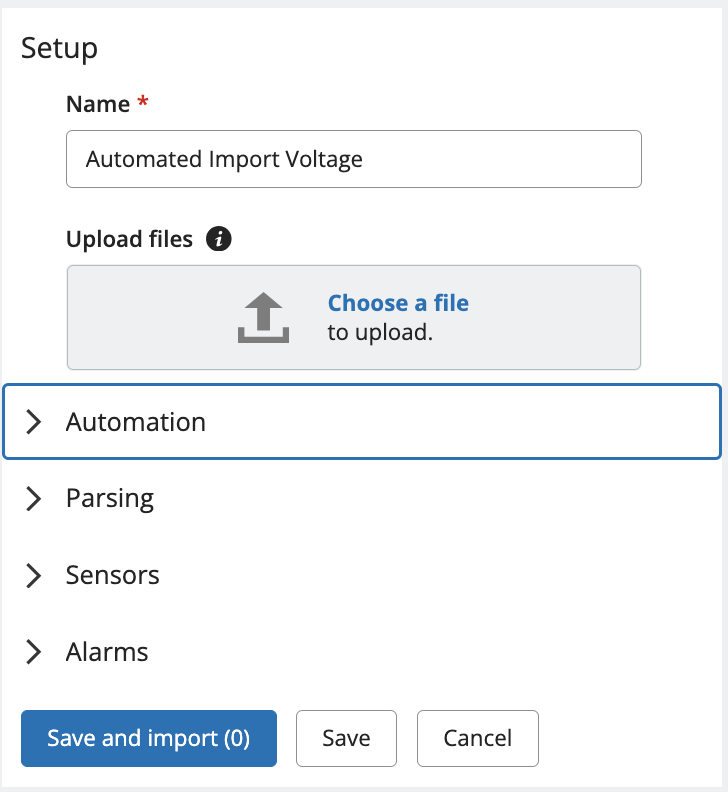Focus the Name input field
728x792 pixels.
[x=354, y=159]
